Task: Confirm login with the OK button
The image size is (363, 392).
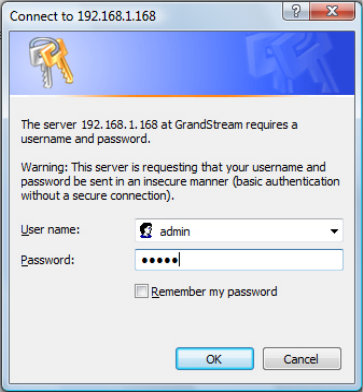Action: pyautogui.click(x=214, y=359)
